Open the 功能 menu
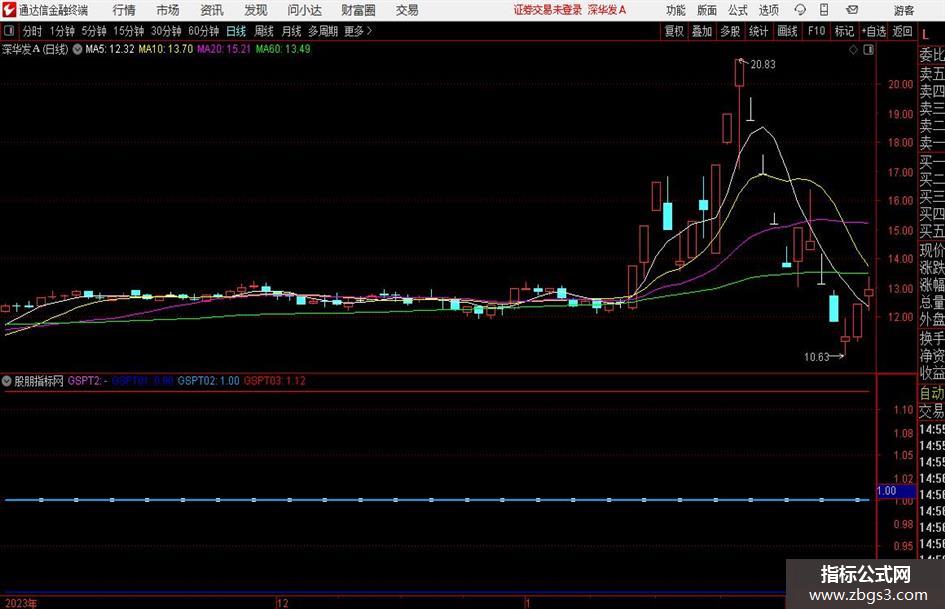The height and width of the screenshot is (609, 945). [x=676, y=10]
